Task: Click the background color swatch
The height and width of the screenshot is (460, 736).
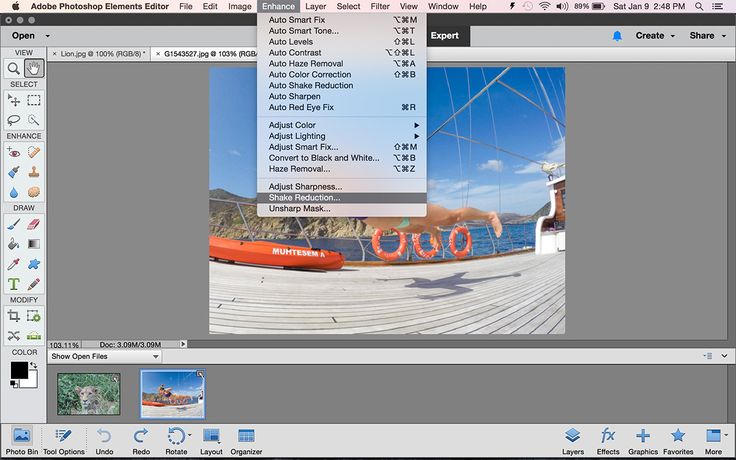Action: click(32, 381)
